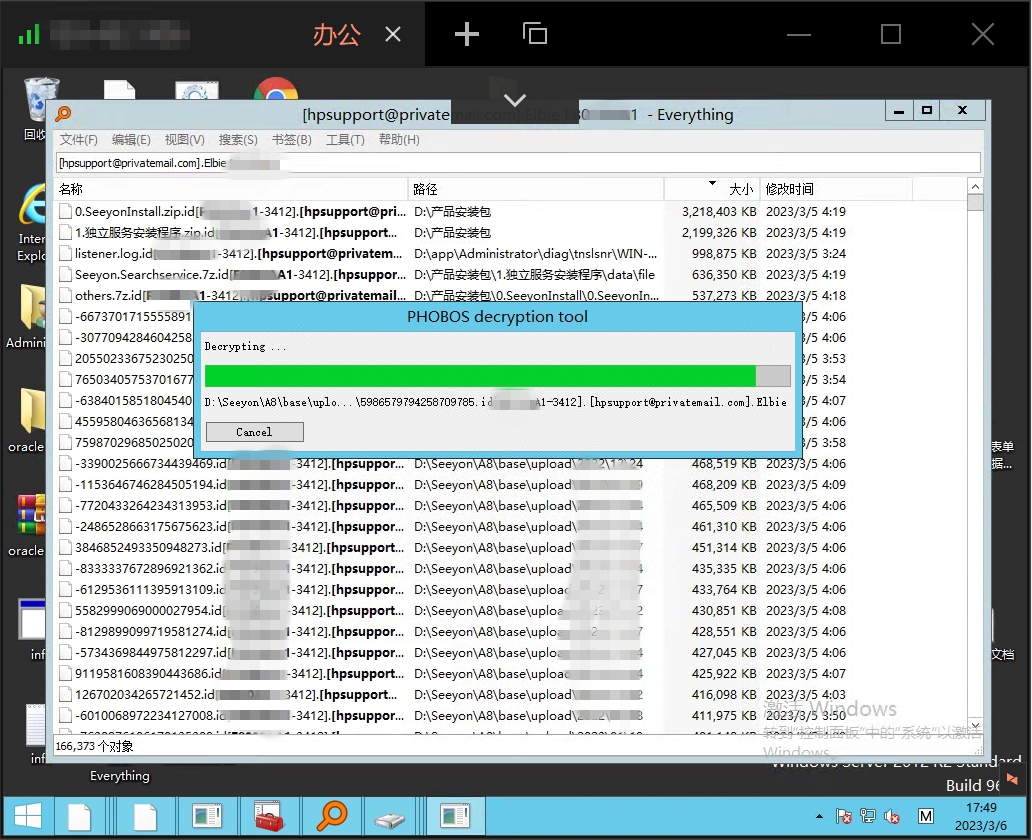This screenshot has height=840, width=1032.
Task: Click the Action Center flag tray icon
Action: tap(844, 816)
